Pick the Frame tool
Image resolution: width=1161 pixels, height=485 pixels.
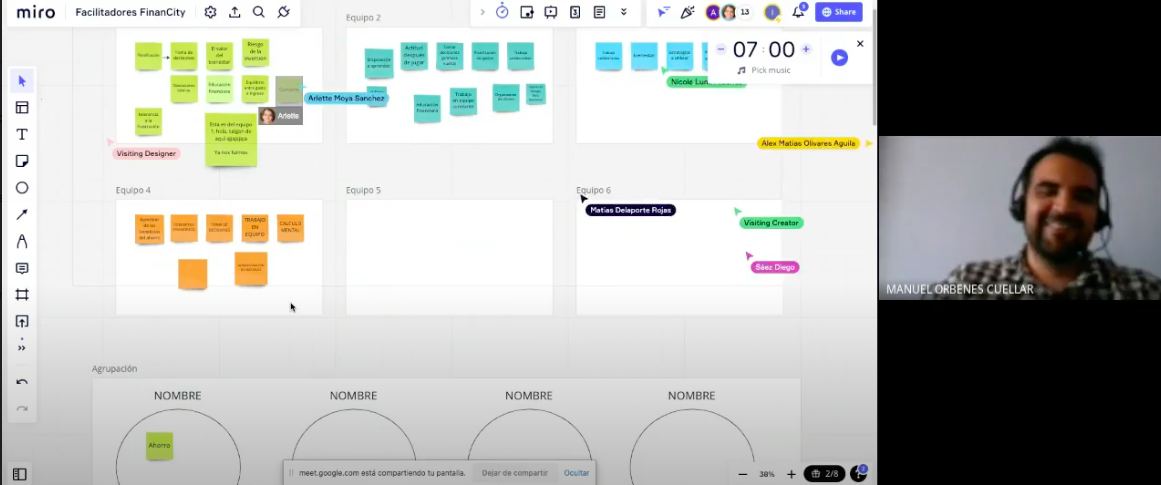click(x=22, y=295)
